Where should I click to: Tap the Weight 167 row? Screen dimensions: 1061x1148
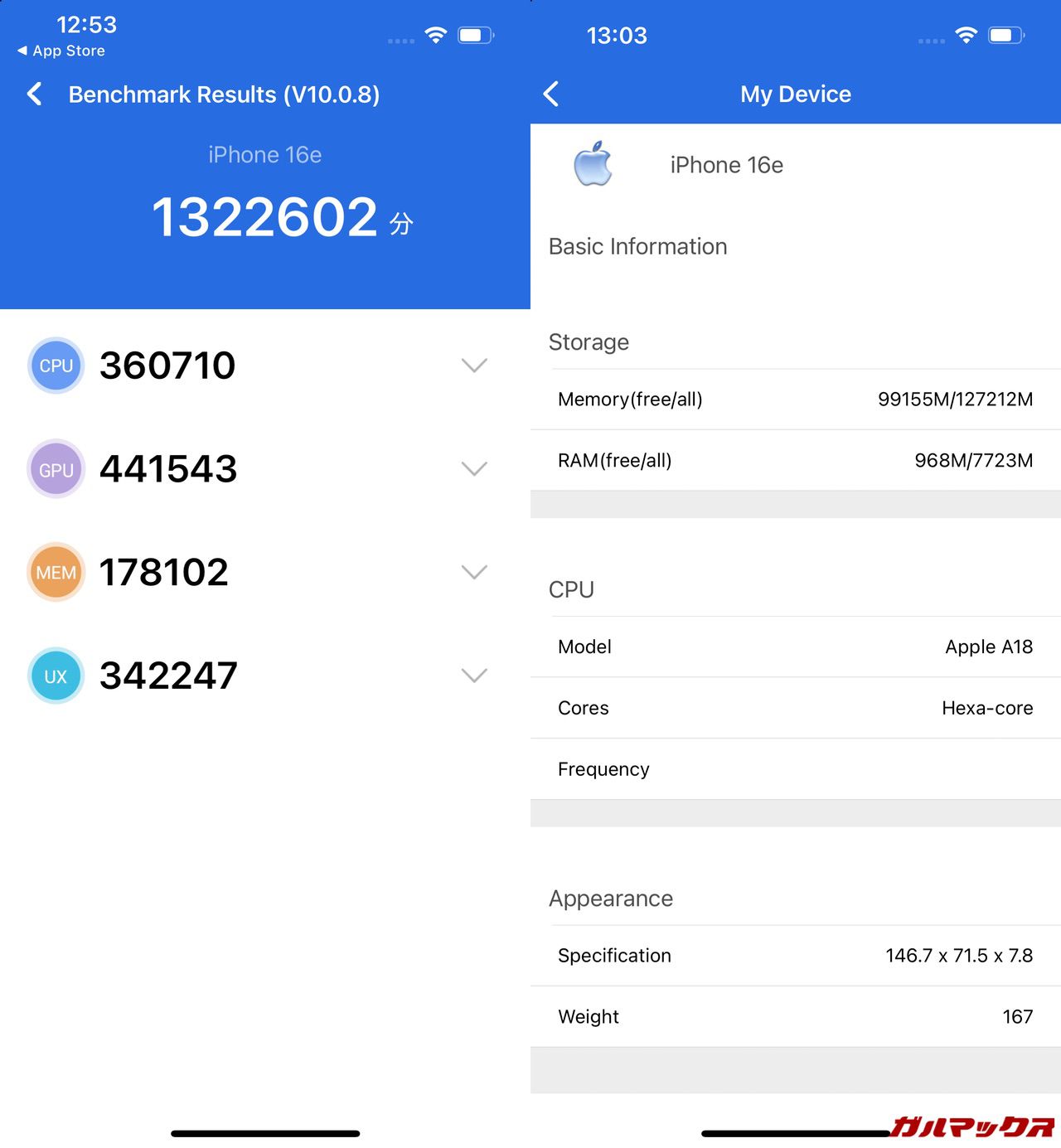pyautogui.click(x=795, y=1017)
